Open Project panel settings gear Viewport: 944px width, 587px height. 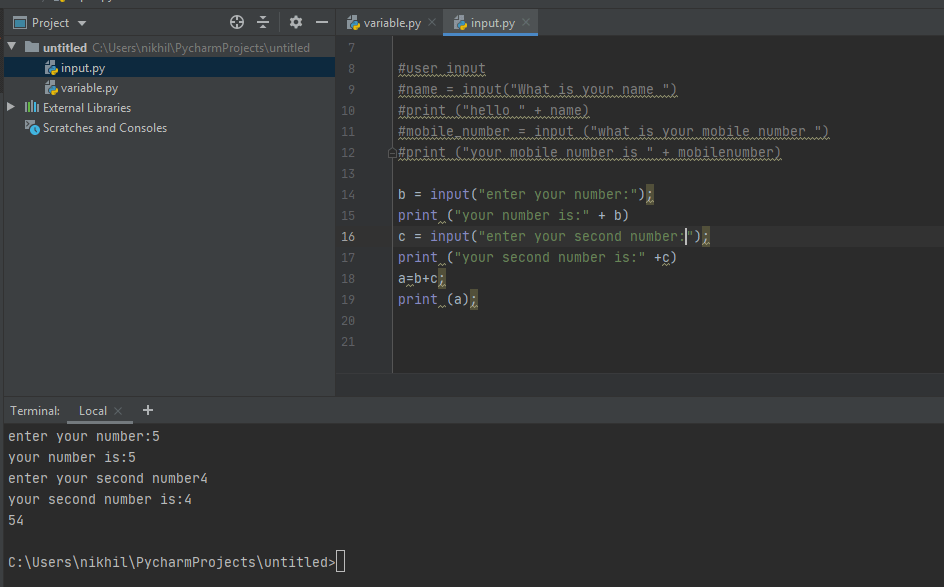tap(296, 22)
